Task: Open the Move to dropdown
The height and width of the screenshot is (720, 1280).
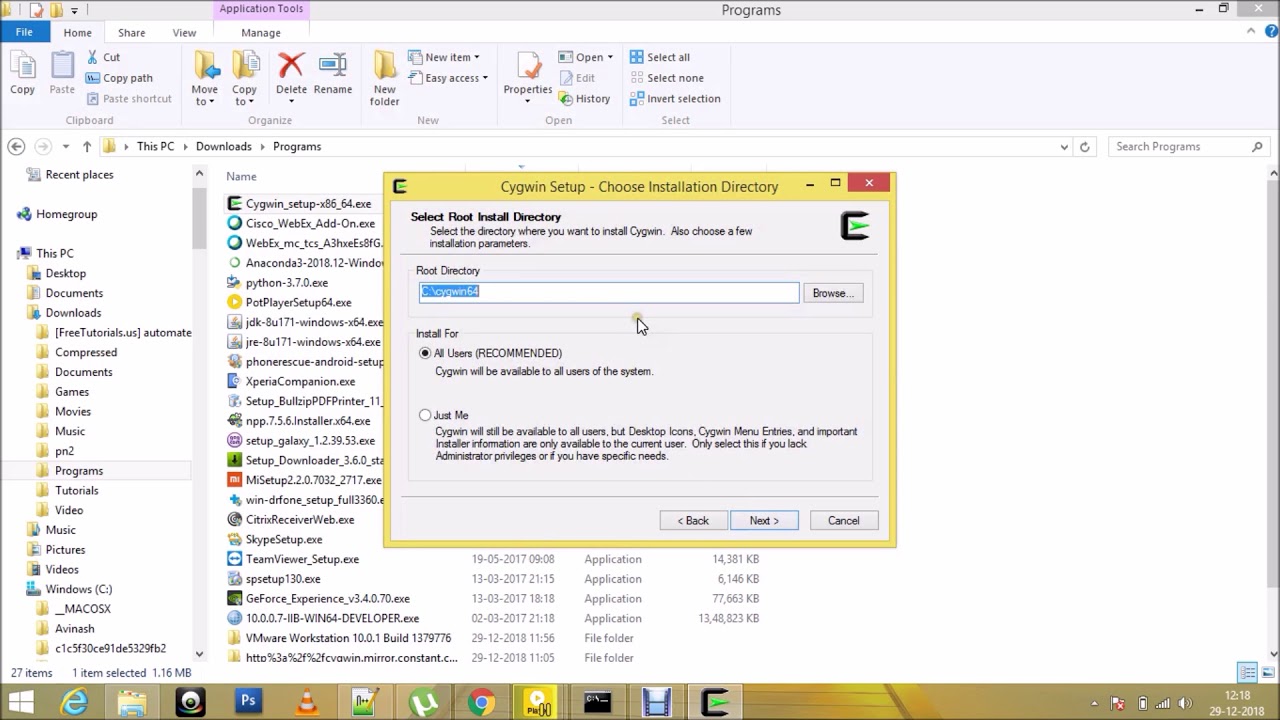Action: [204, 95]
